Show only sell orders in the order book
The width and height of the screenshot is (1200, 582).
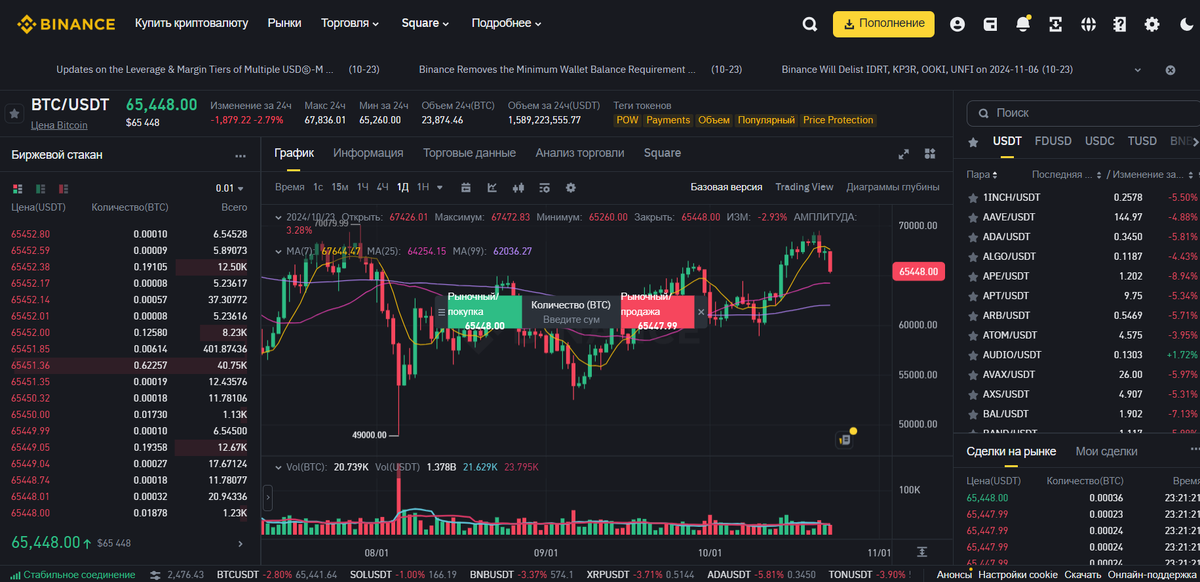(x=63, y=188)
